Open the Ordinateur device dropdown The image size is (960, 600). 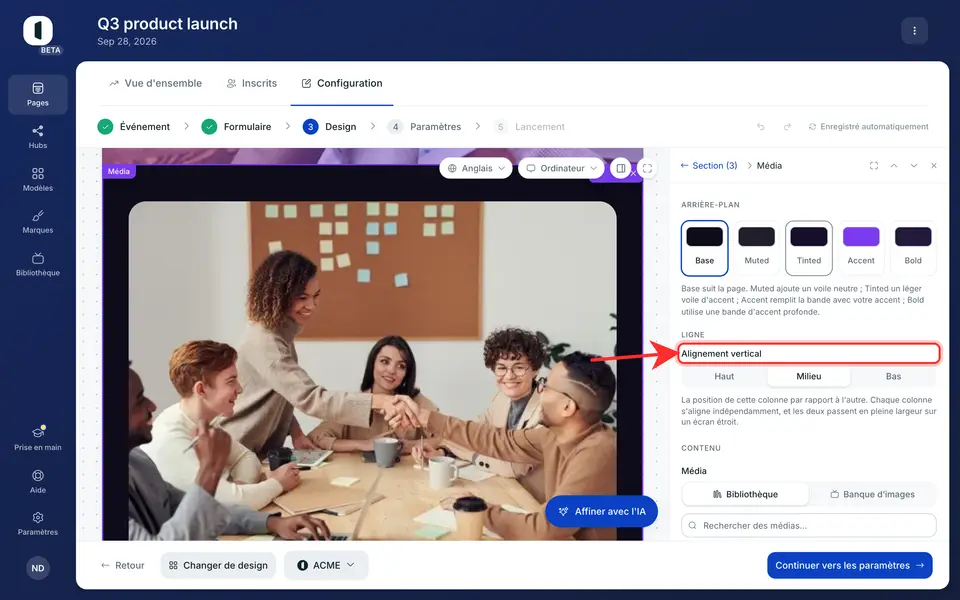click(561, 168)
